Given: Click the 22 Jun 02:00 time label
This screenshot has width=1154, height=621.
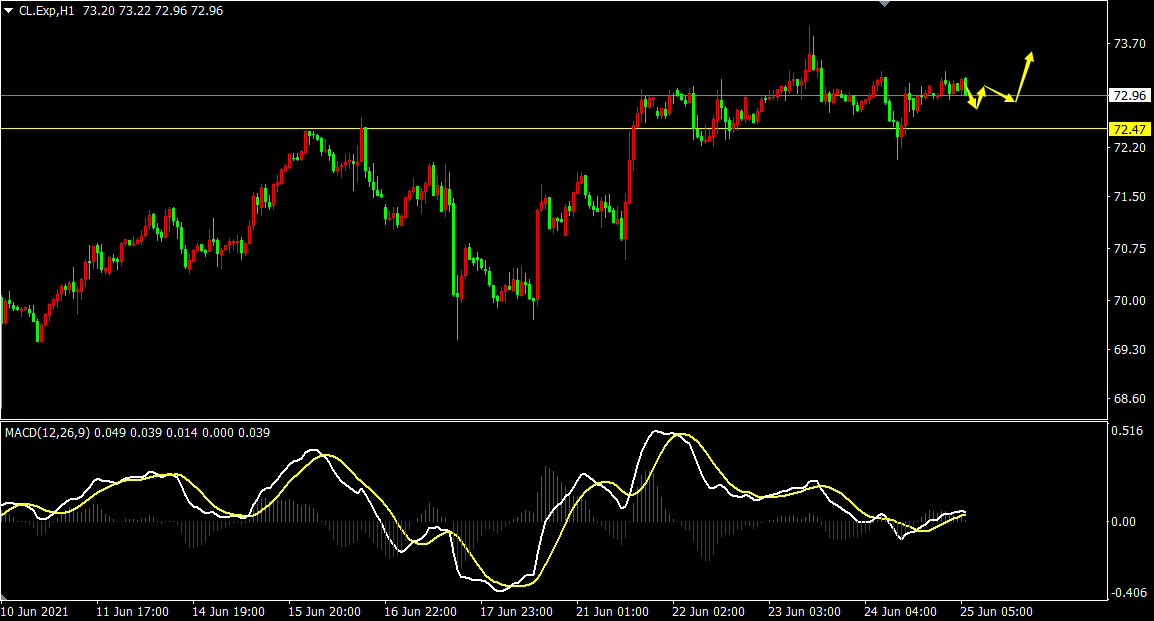Looking at the screenshot, I should click(x=709, y=612).
